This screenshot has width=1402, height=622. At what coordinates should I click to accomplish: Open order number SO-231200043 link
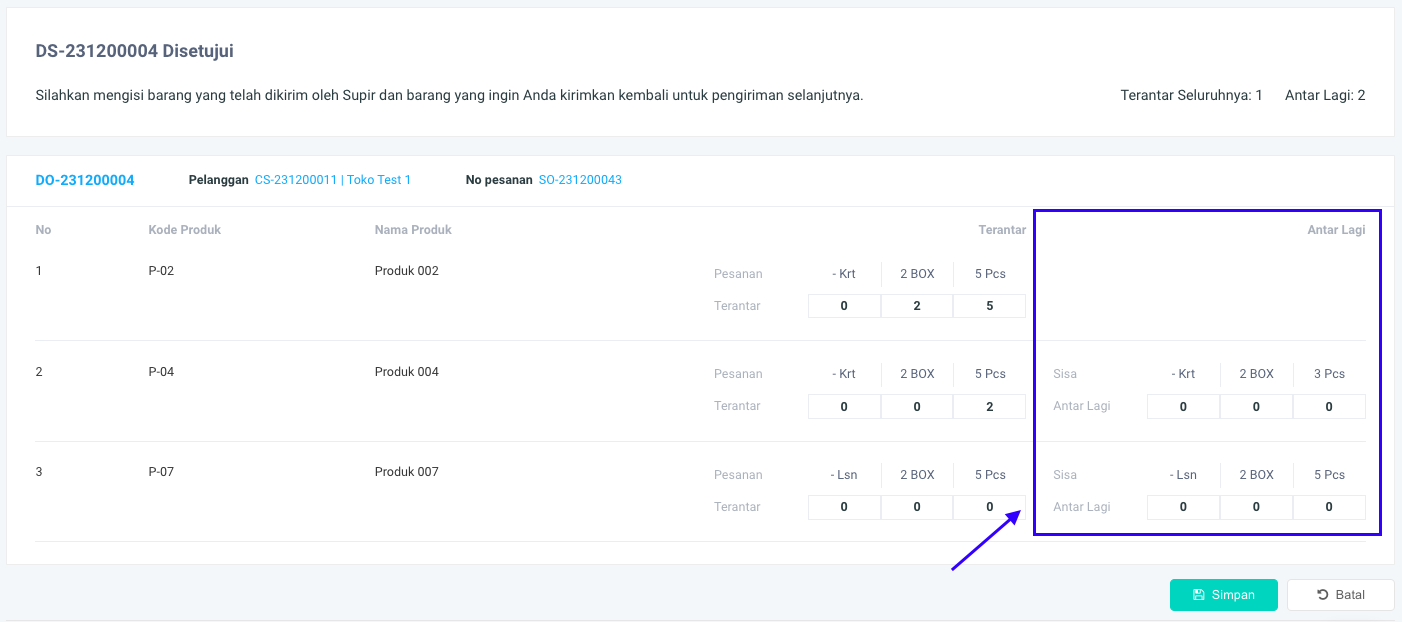tap(580, 180)
